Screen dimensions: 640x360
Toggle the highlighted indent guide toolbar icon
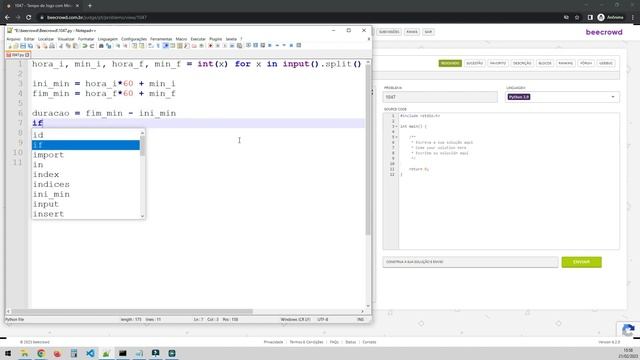tap(165, 45)
